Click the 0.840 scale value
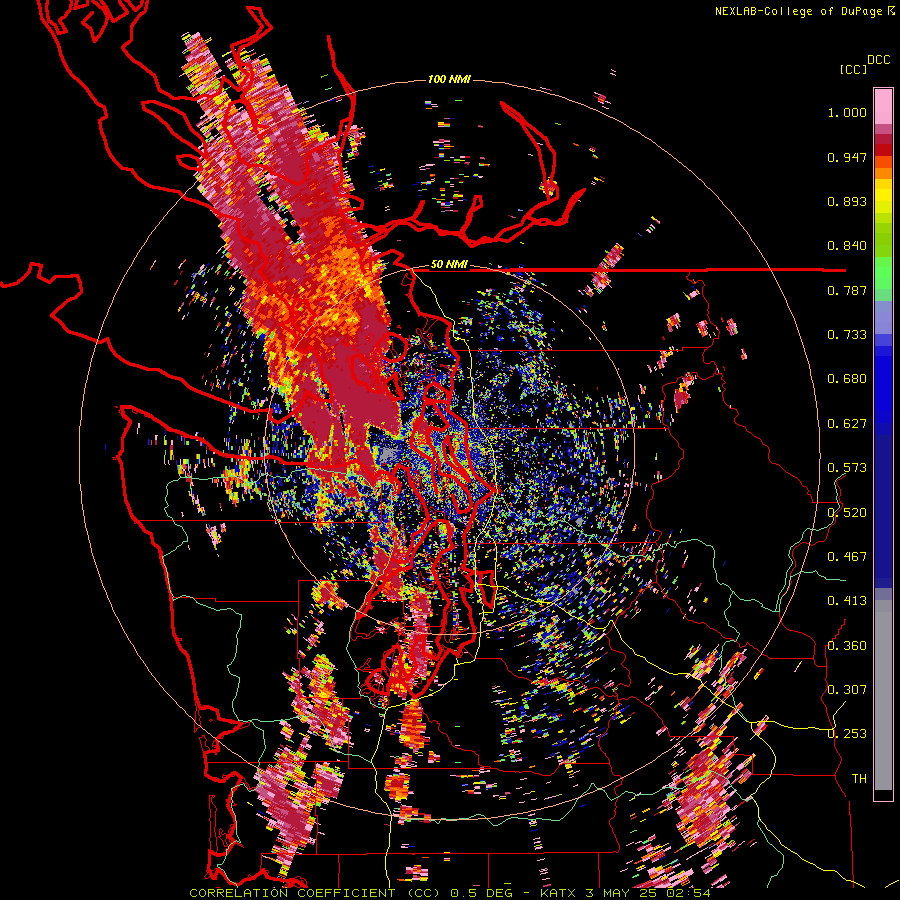The image size is (900, 900). click(847, 246)
